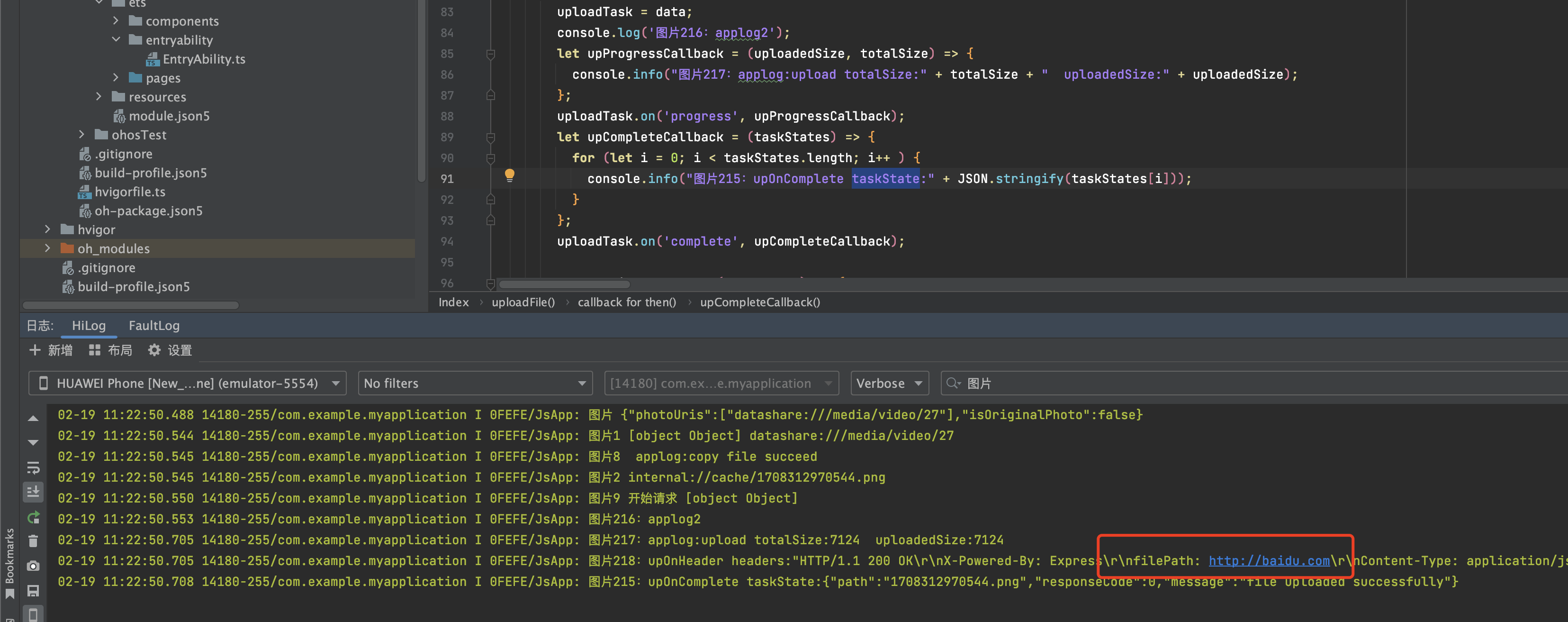Image resolution: width=1568 pixels, height=622 pixels.
Task: Select build-profile.json5 under ohosTest sibling
Action: tap(150, 173)
